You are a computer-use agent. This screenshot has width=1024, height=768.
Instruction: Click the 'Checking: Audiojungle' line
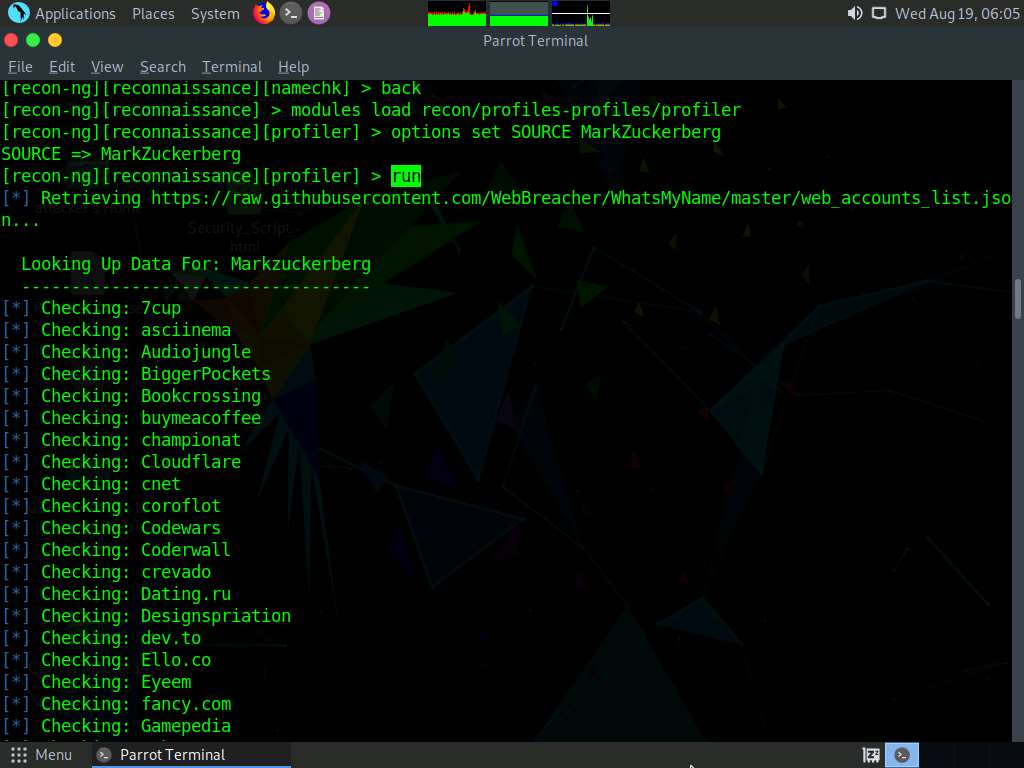[x=127, y=353]
